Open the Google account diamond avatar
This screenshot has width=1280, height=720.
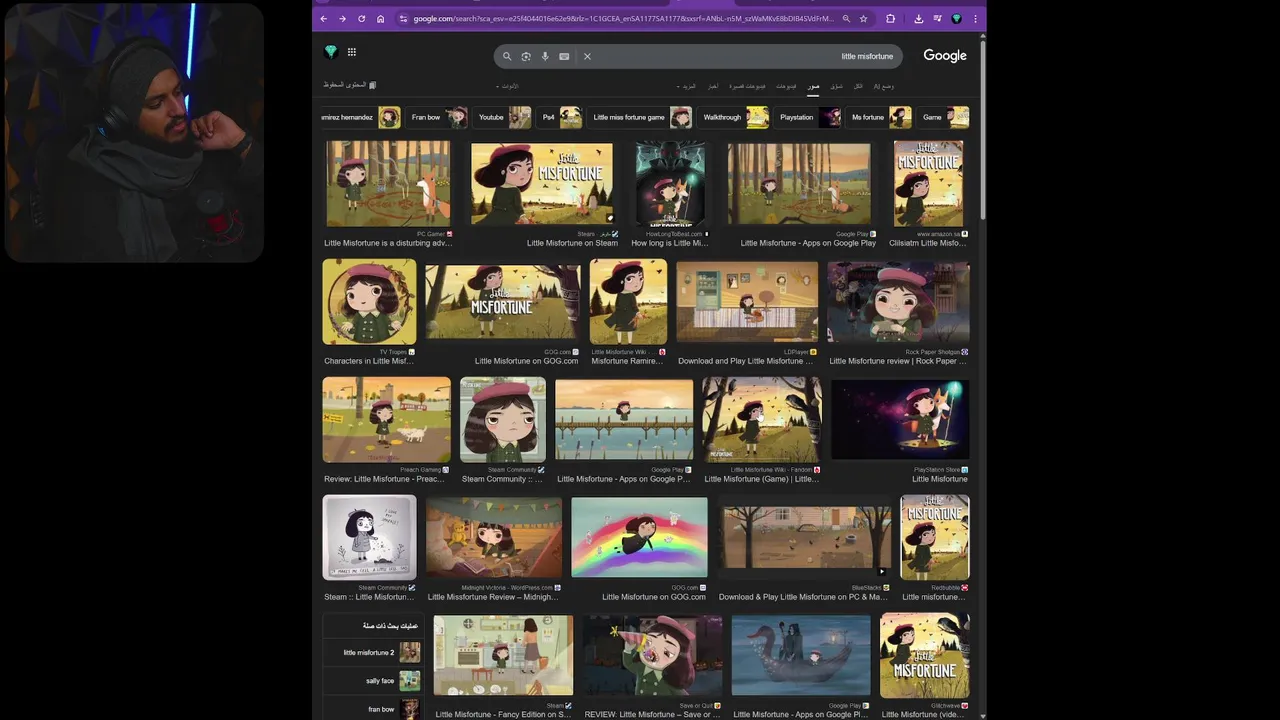point(331,52)
